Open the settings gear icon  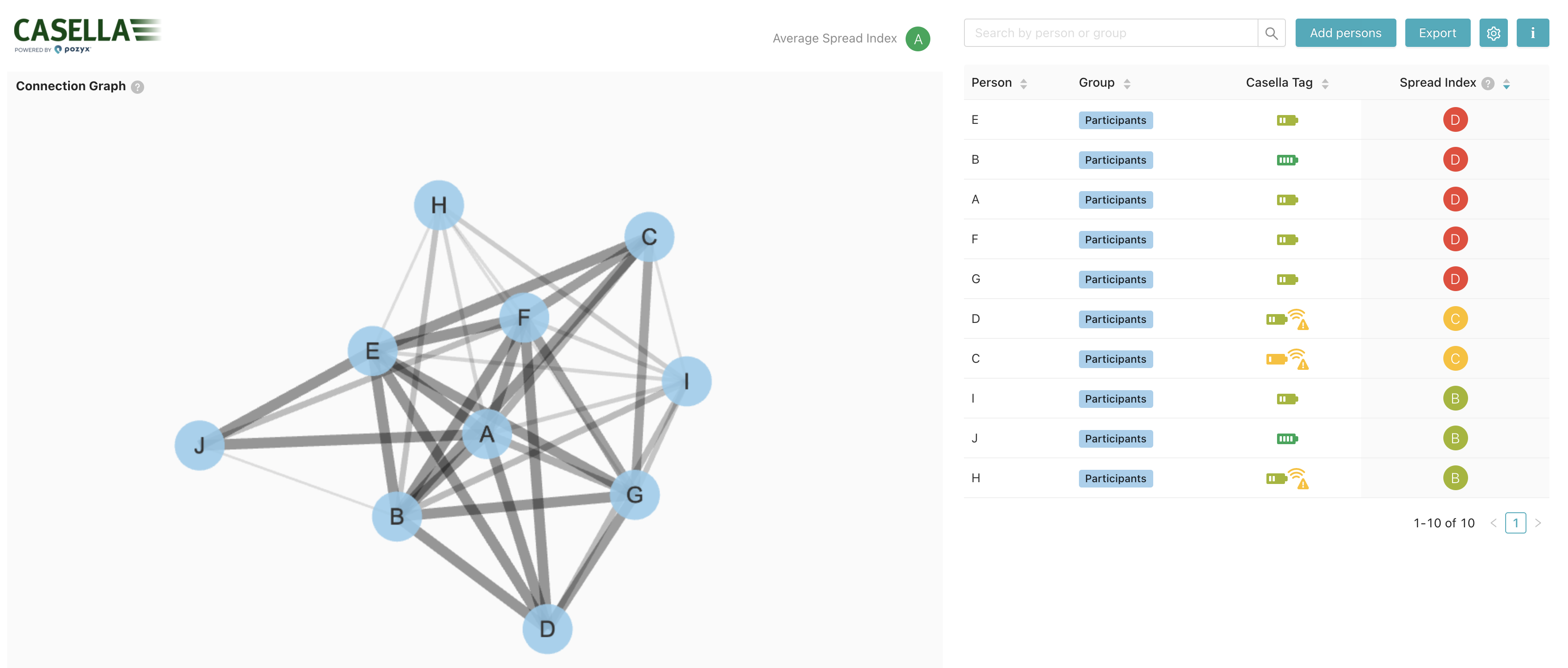(1494, 33)
